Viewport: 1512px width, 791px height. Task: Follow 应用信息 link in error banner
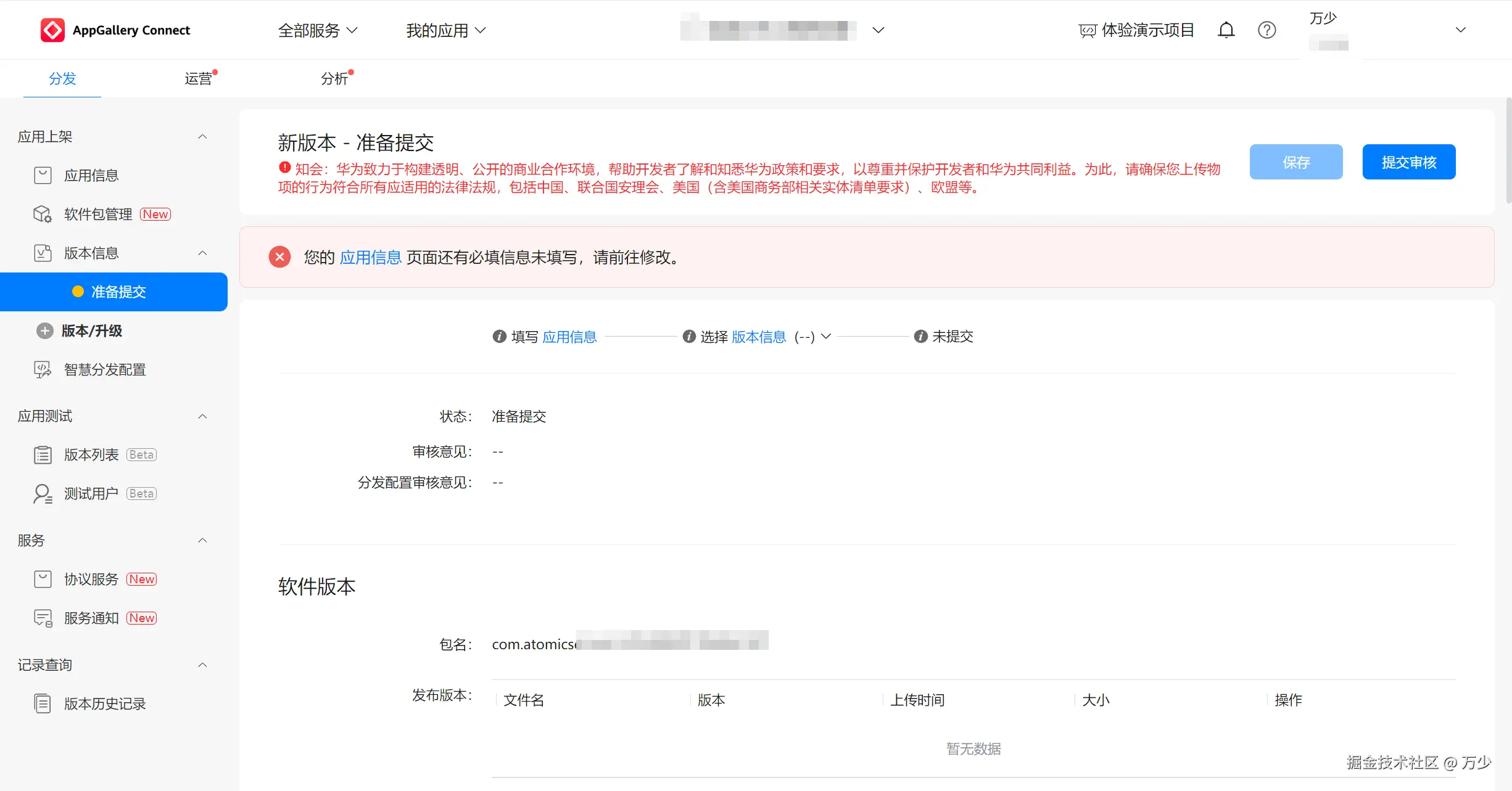(370, 257)
